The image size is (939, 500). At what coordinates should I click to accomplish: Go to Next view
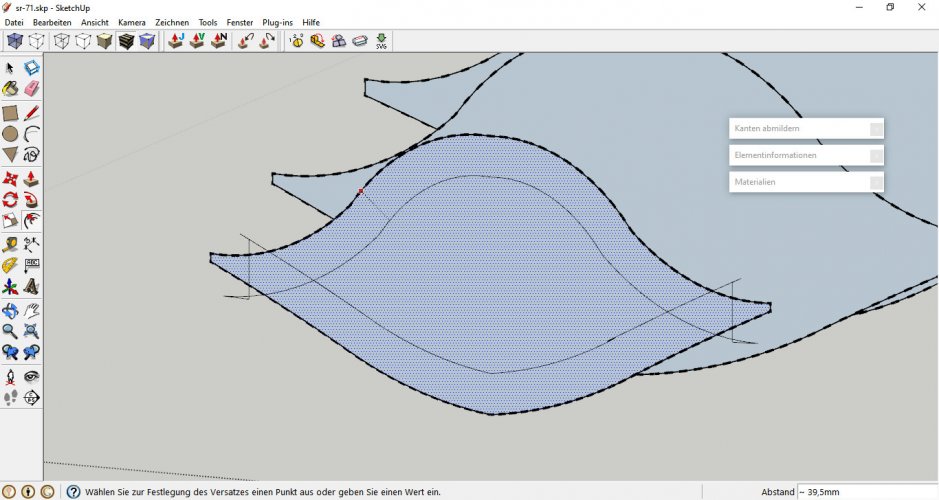(32, 352)
